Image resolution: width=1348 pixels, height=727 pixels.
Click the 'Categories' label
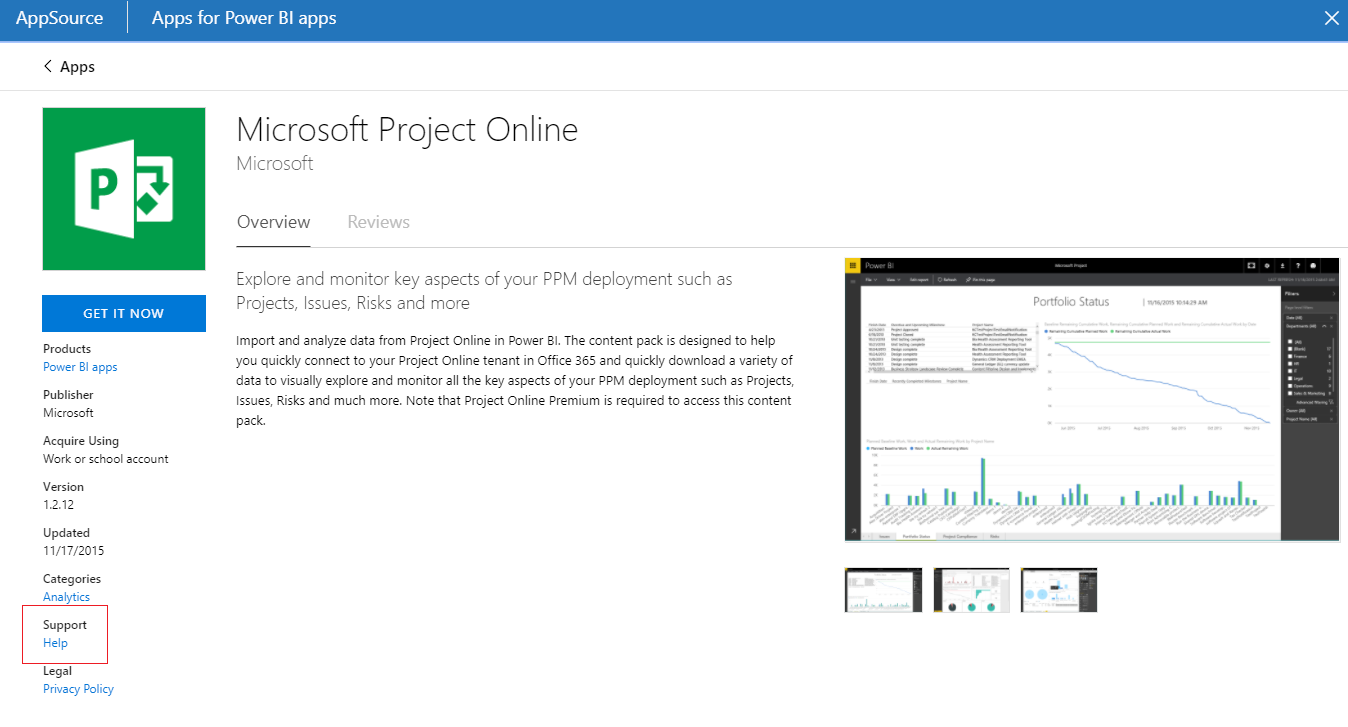coord(72,579)
